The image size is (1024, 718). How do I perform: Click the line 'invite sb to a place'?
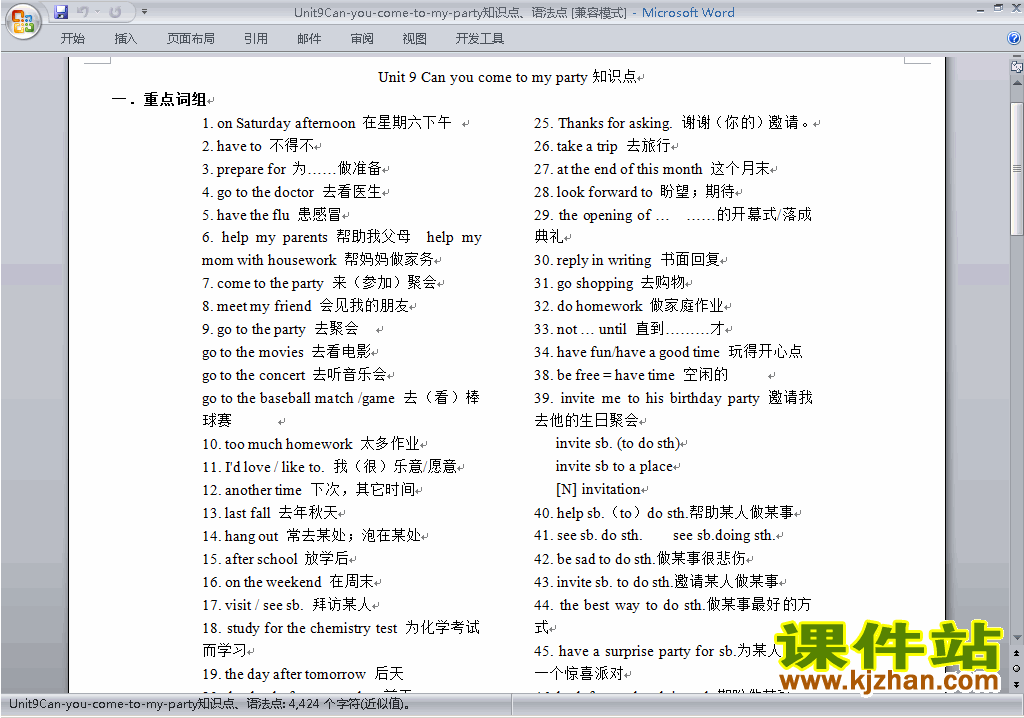coord(614,466)
